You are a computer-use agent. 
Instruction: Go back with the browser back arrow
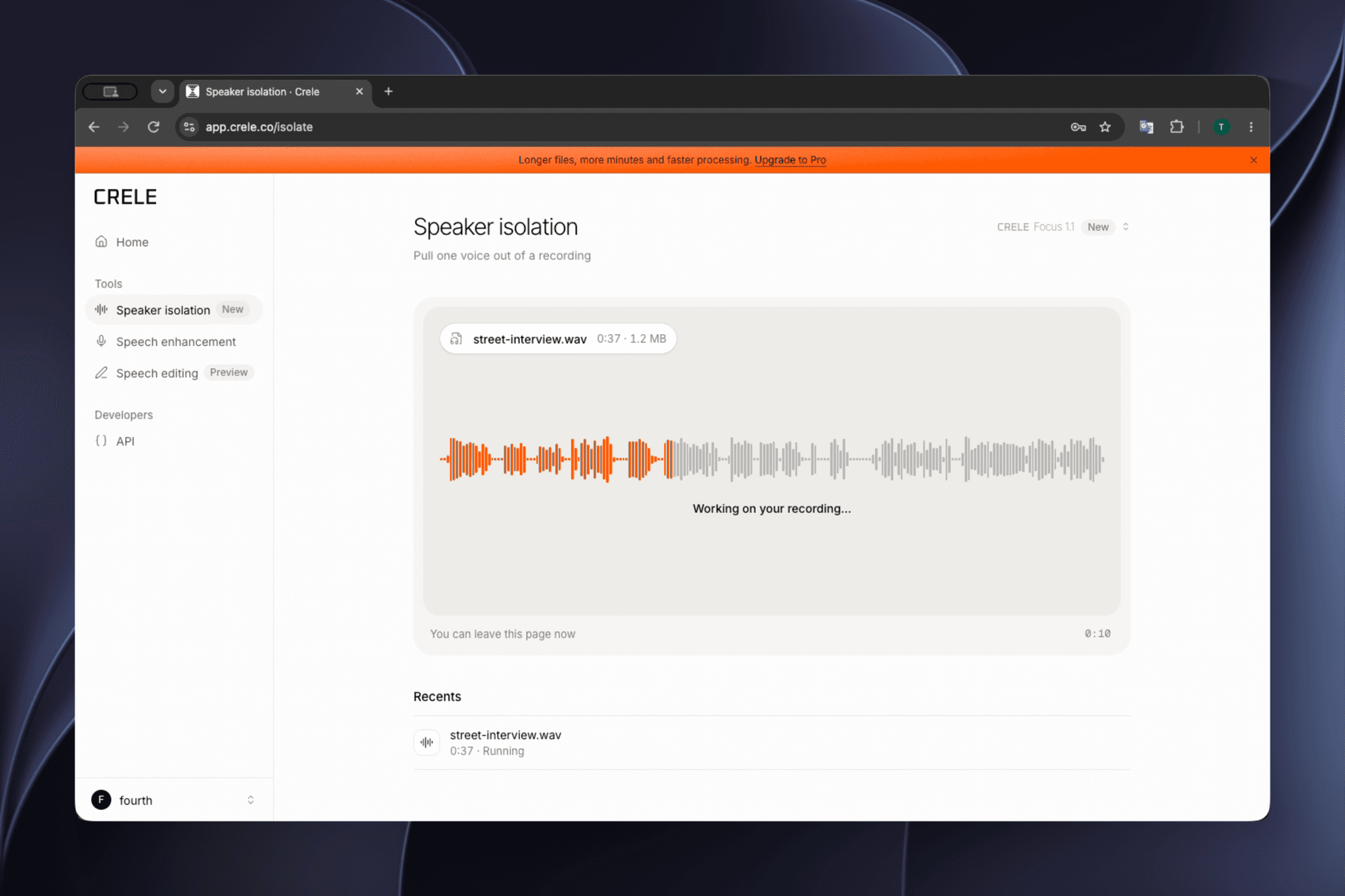point(94,127)
